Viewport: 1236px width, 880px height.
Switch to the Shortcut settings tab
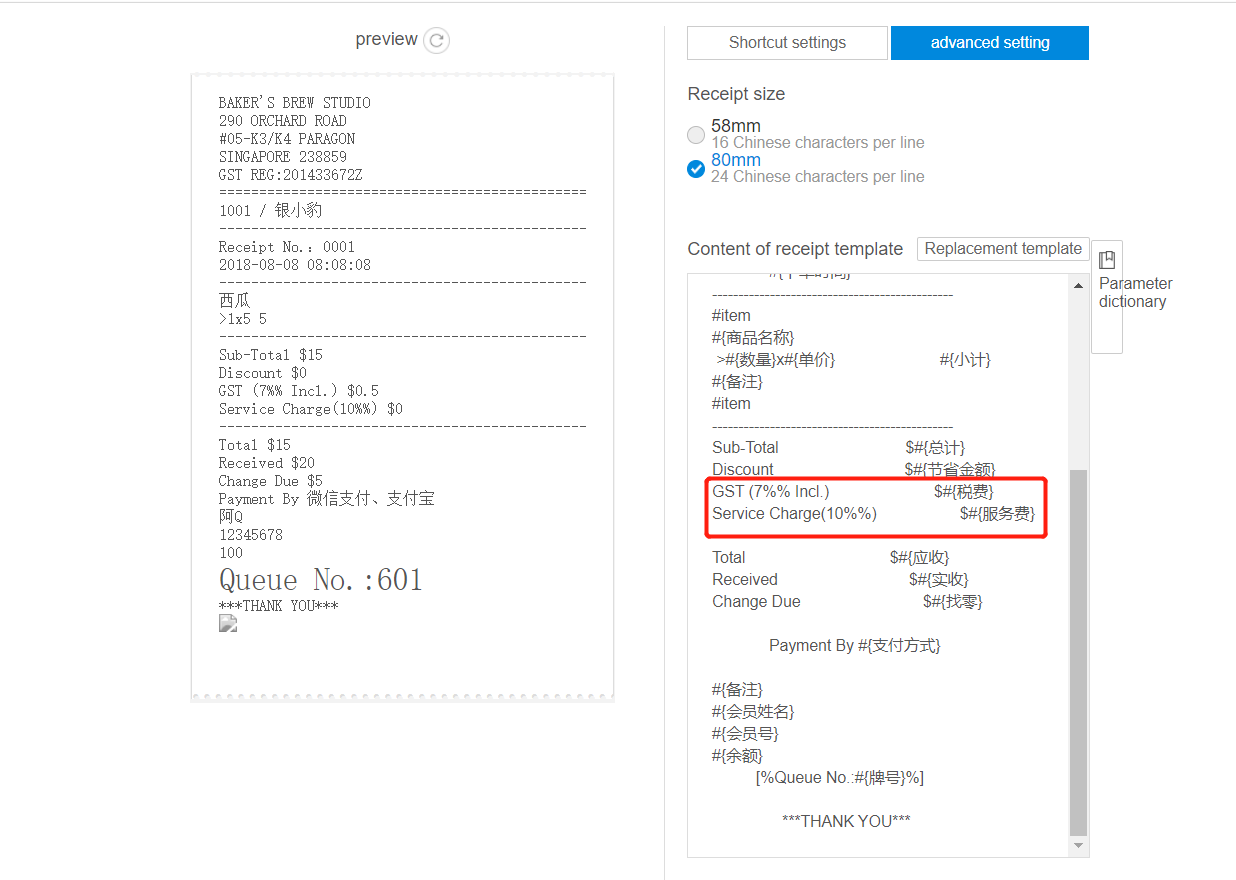[x=787, y=43]
